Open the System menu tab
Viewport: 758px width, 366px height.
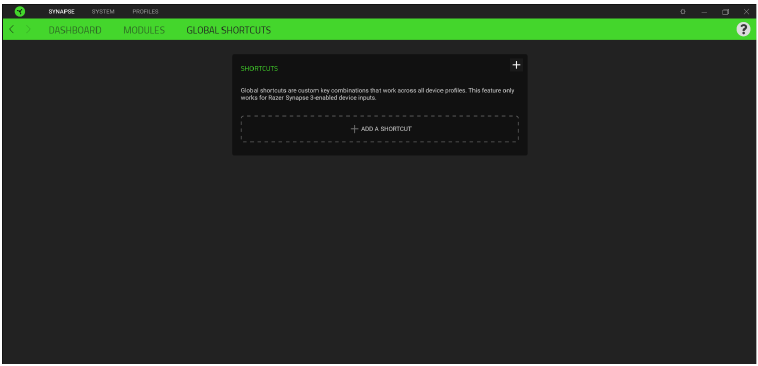pos(103,12)
